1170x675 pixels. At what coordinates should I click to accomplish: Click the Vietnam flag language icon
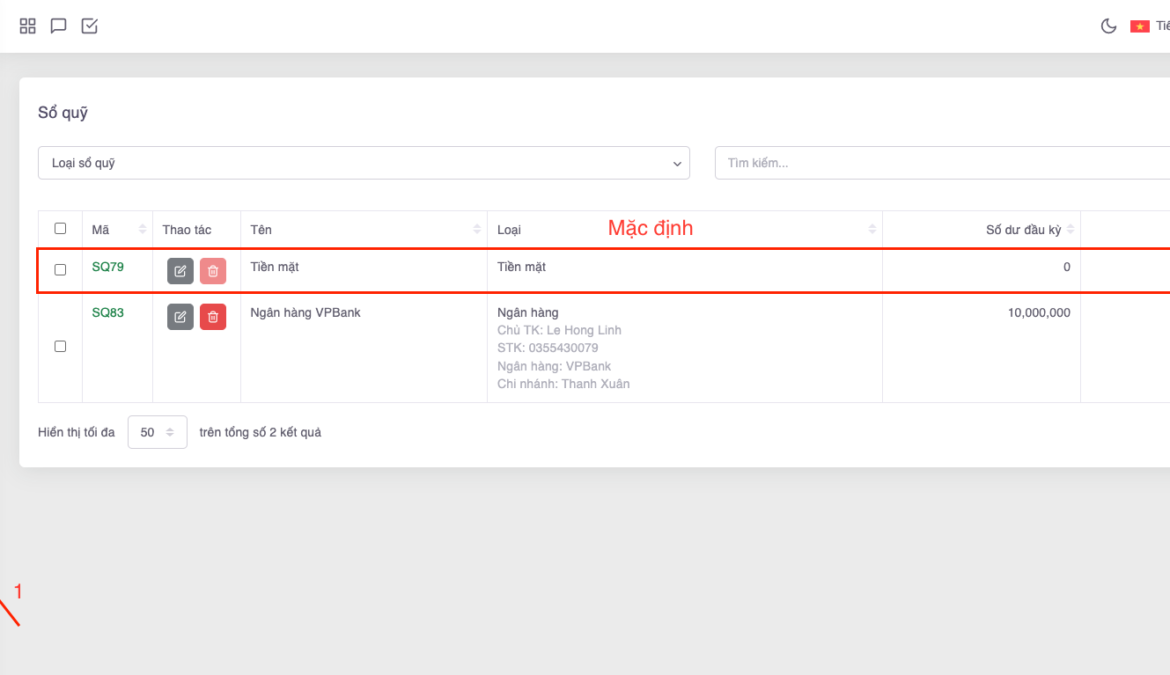1139,26
